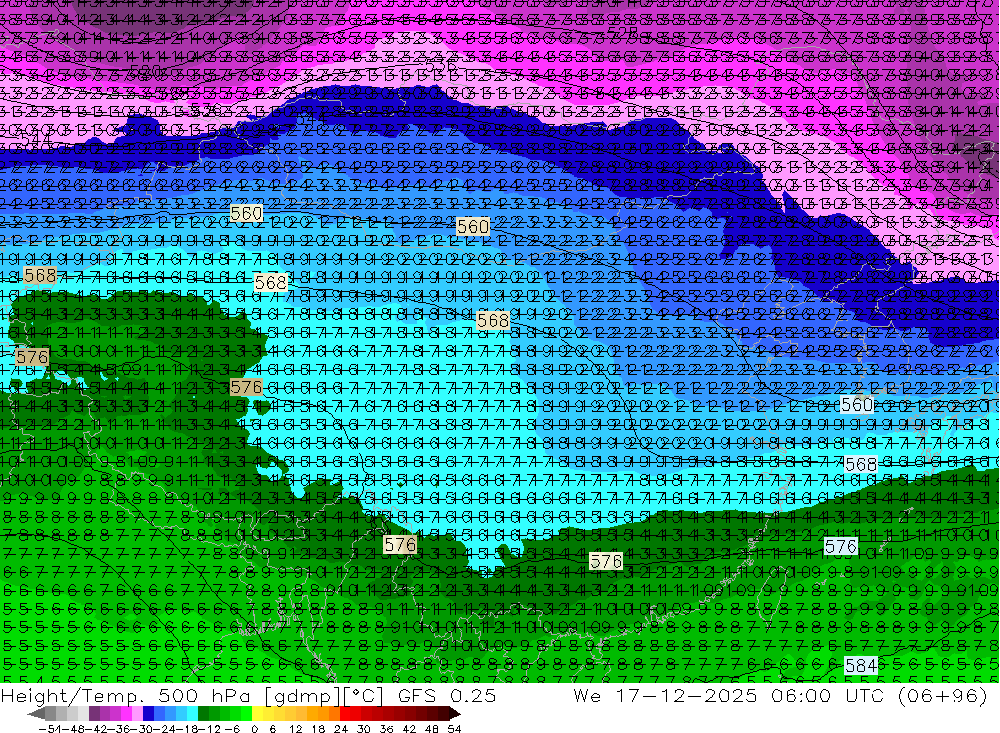Click the gray left arrow of color scale
This screenshot has width=1000, height=733.
(36, 713)
